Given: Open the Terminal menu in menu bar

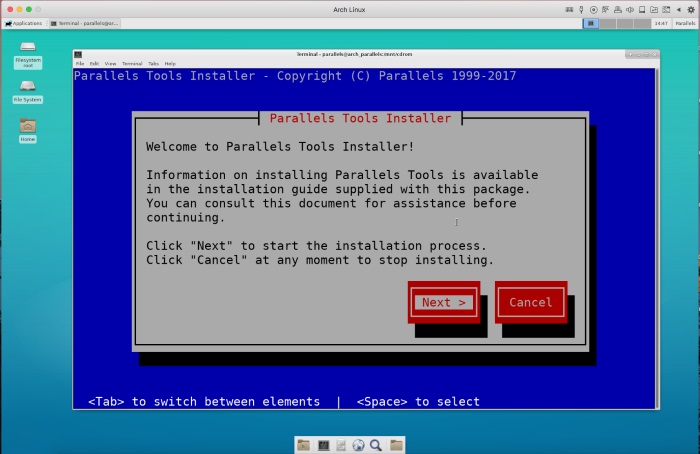Looking at the screenshot, I should pos(132,63).
